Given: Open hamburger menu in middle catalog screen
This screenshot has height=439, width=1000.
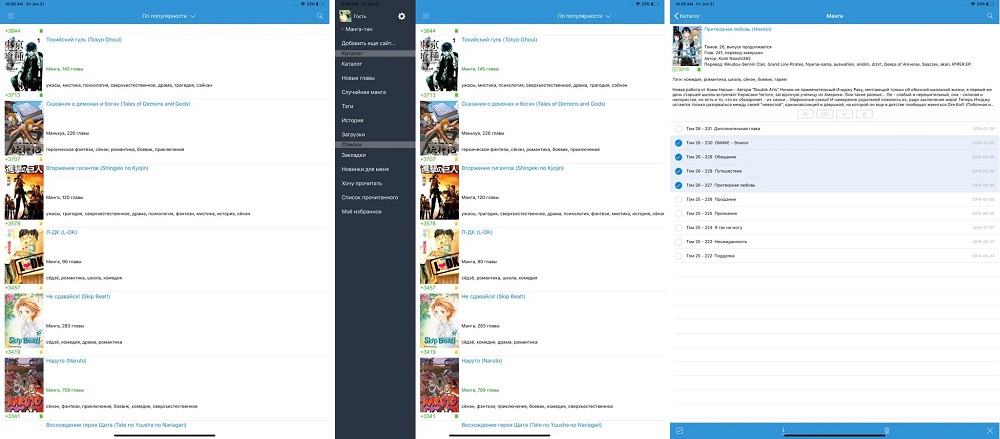Looking at the screenshot, I should [426, 16].
